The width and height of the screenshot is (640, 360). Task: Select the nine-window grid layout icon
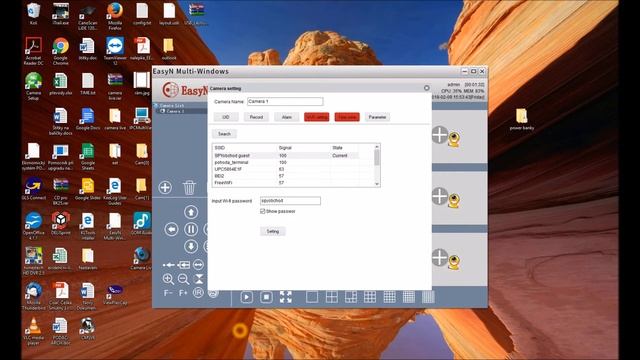pos(370,297)
